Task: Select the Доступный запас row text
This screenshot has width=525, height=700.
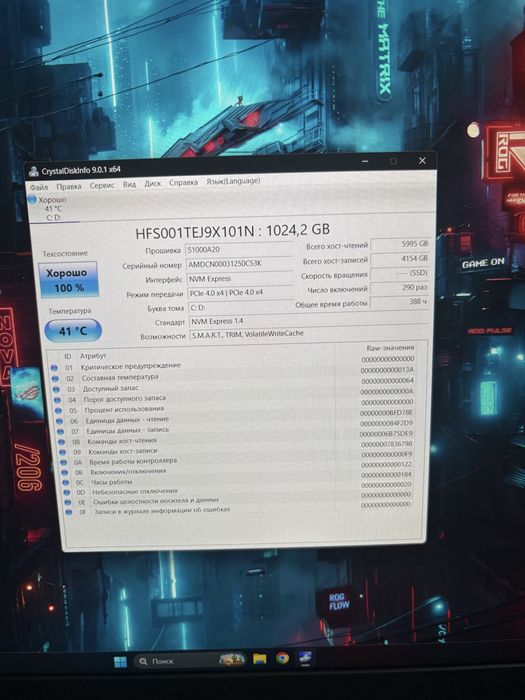Action: pyautogui.click(x=111, y=388)
